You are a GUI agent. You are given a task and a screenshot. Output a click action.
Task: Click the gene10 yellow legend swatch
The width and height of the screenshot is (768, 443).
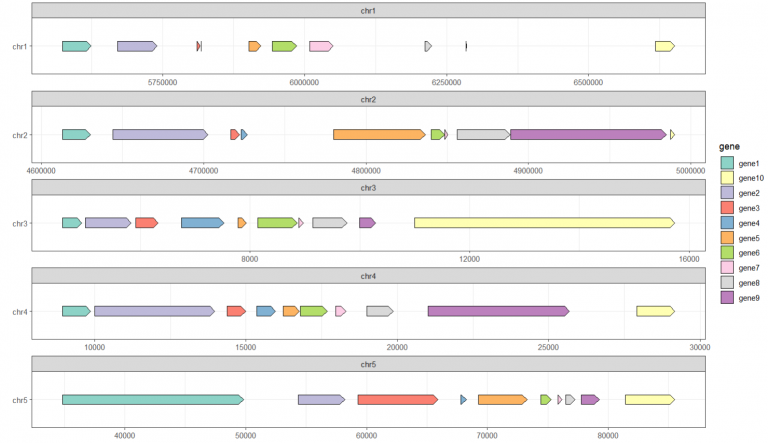727,177
